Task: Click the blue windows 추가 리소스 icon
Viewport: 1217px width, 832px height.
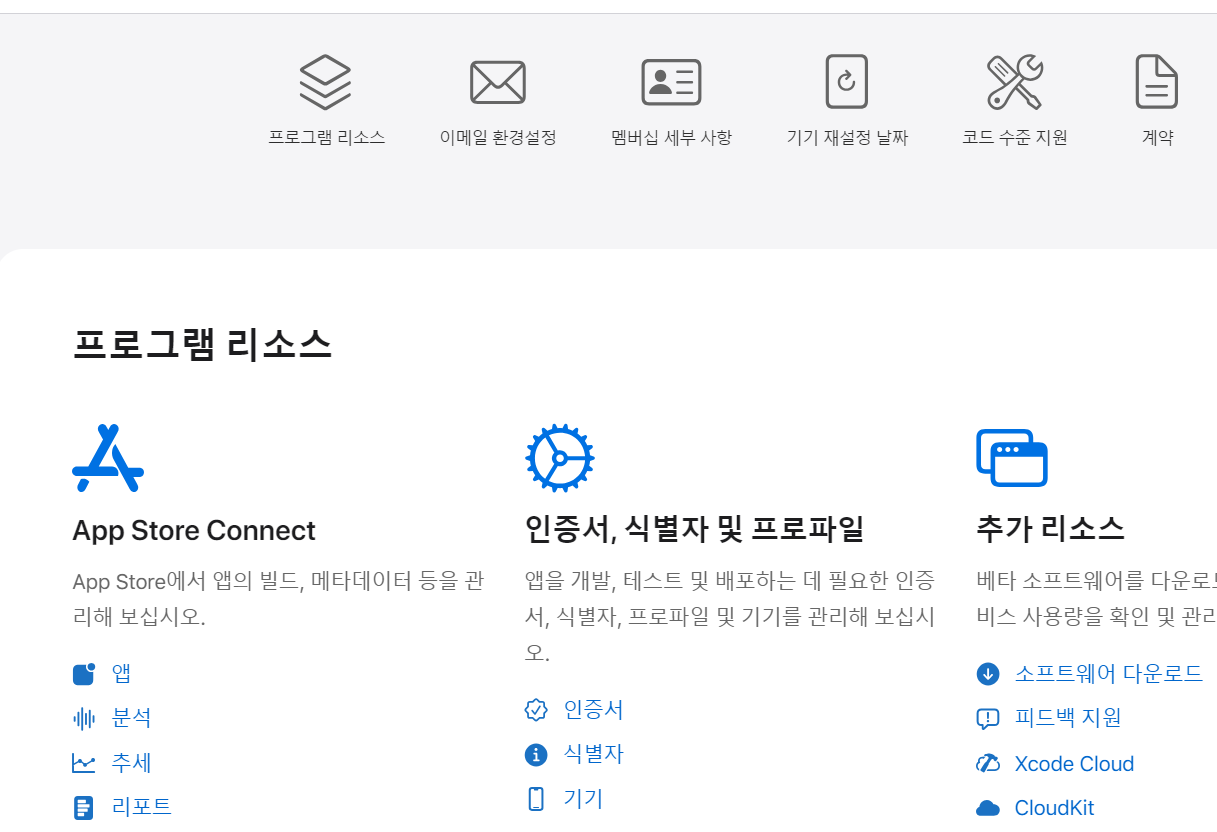Action: click(1012, 458)
